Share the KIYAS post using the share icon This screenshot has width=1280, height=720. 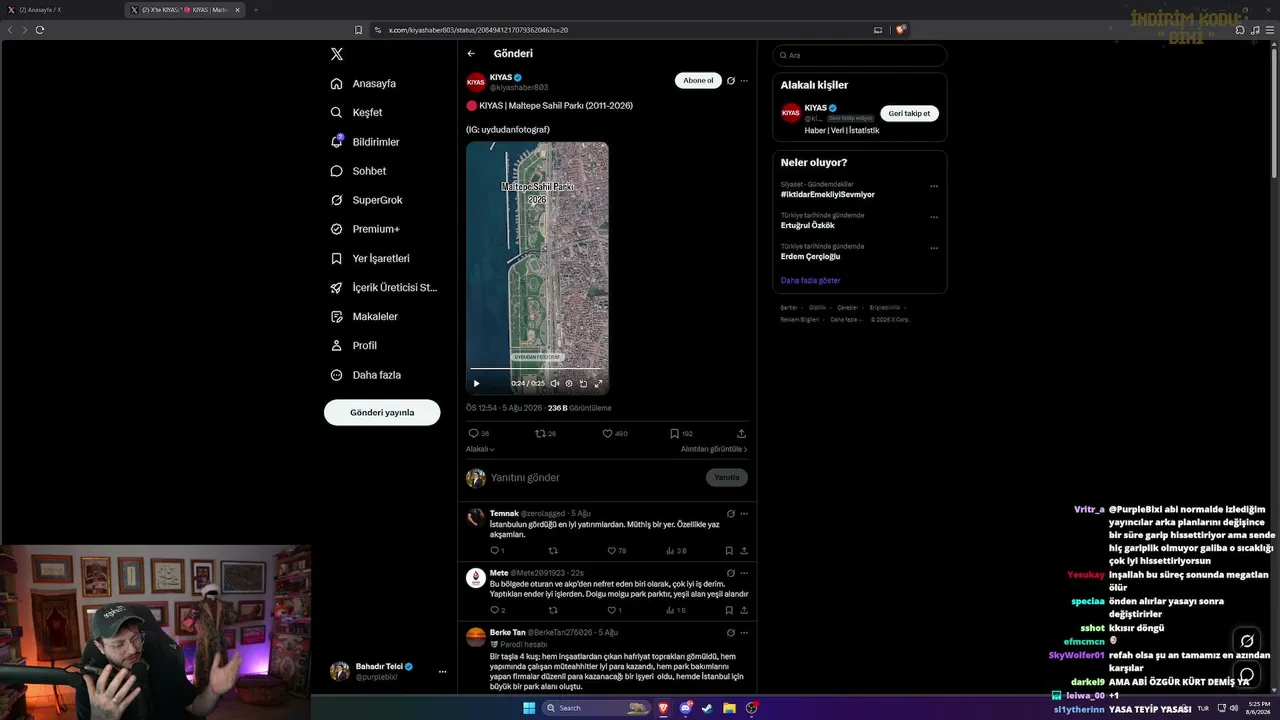click(x=741, y=434)
